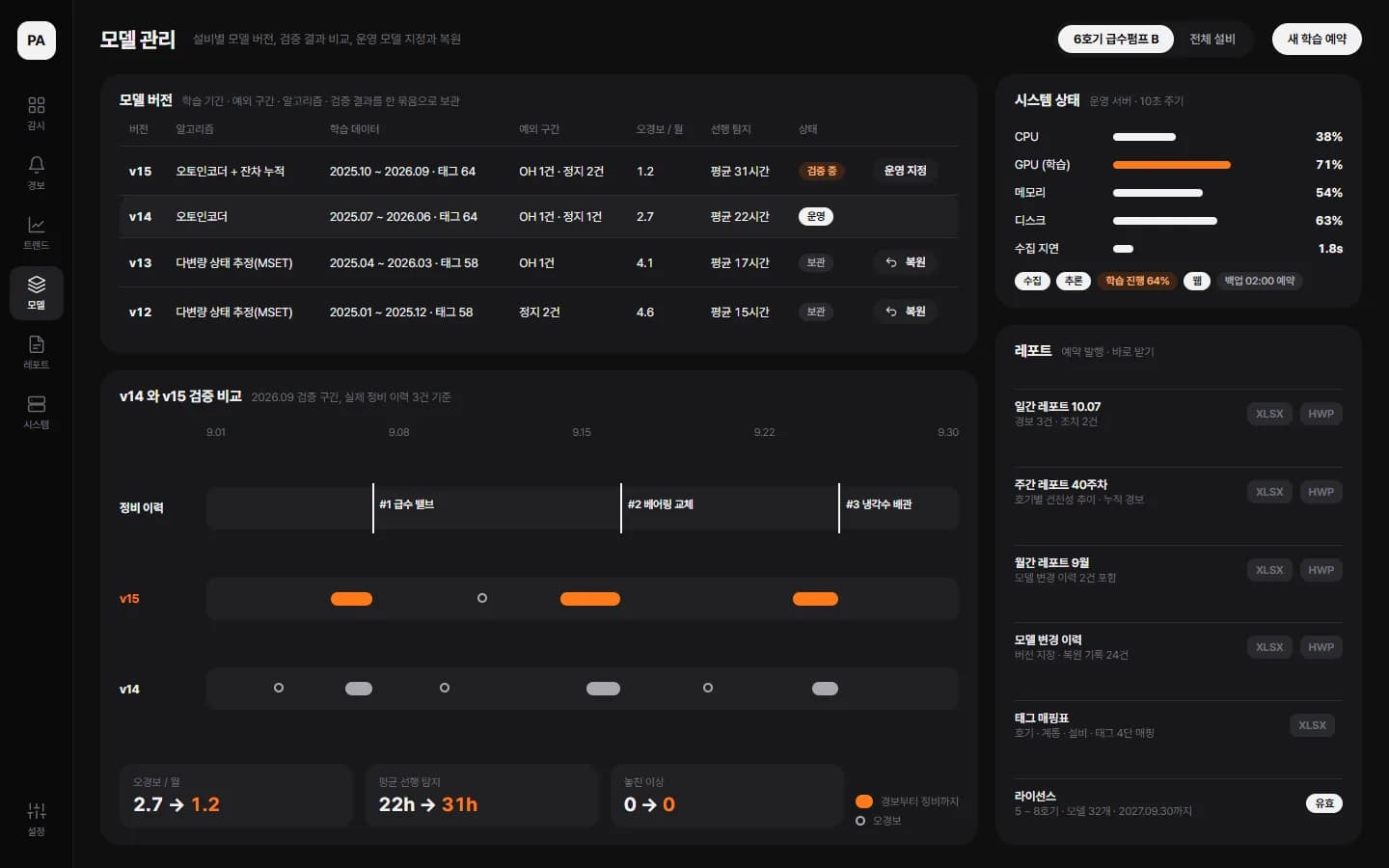Click the PA logo badge
Image resolution: width=1389 pixels, height=868 pixels.
click(x=36, y=40)
